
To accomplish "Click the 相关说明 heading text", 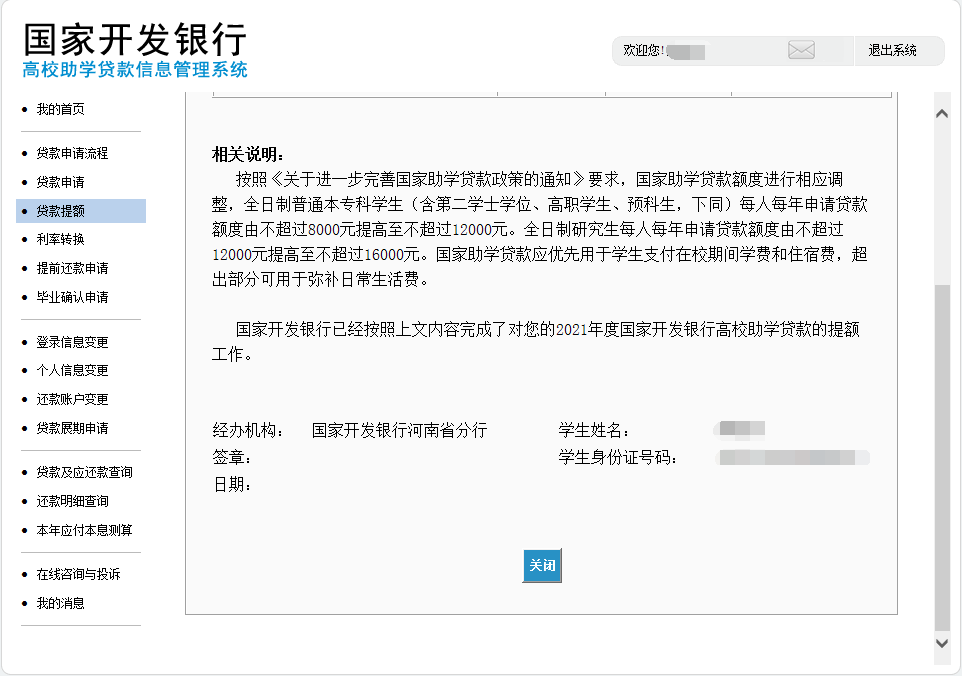I will (x=248, y=154).
